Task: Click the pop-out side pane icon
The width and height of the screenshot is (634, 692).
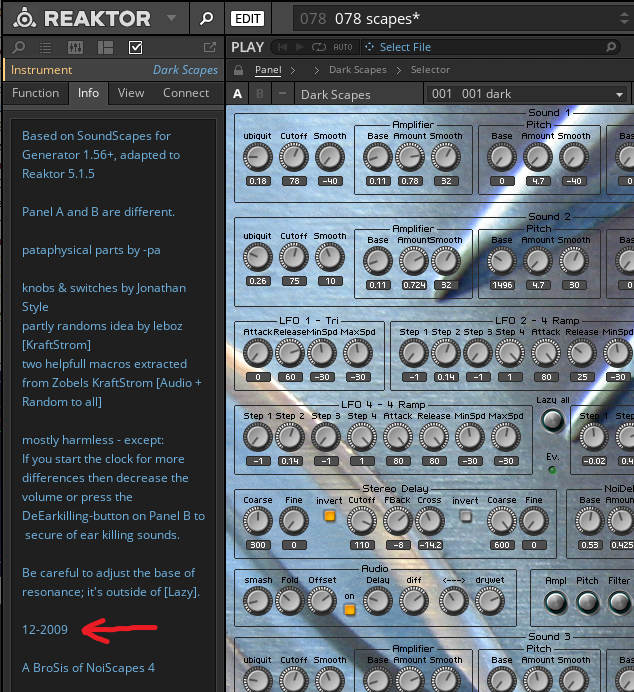Action: tap(210, 47)
